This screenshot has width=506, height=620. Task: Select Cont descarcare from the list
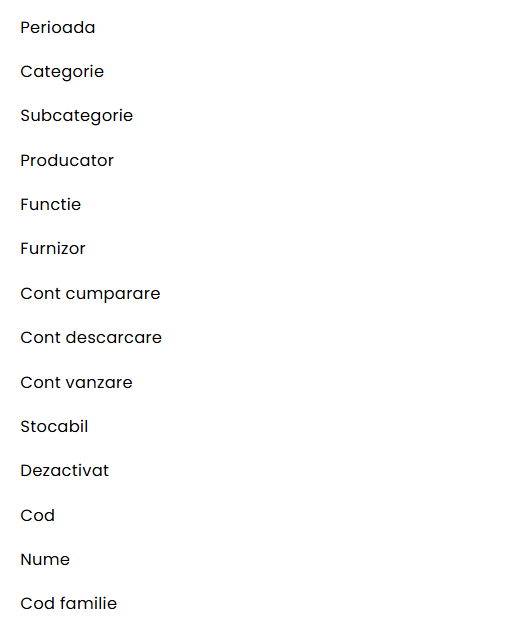tap(91, 337)
